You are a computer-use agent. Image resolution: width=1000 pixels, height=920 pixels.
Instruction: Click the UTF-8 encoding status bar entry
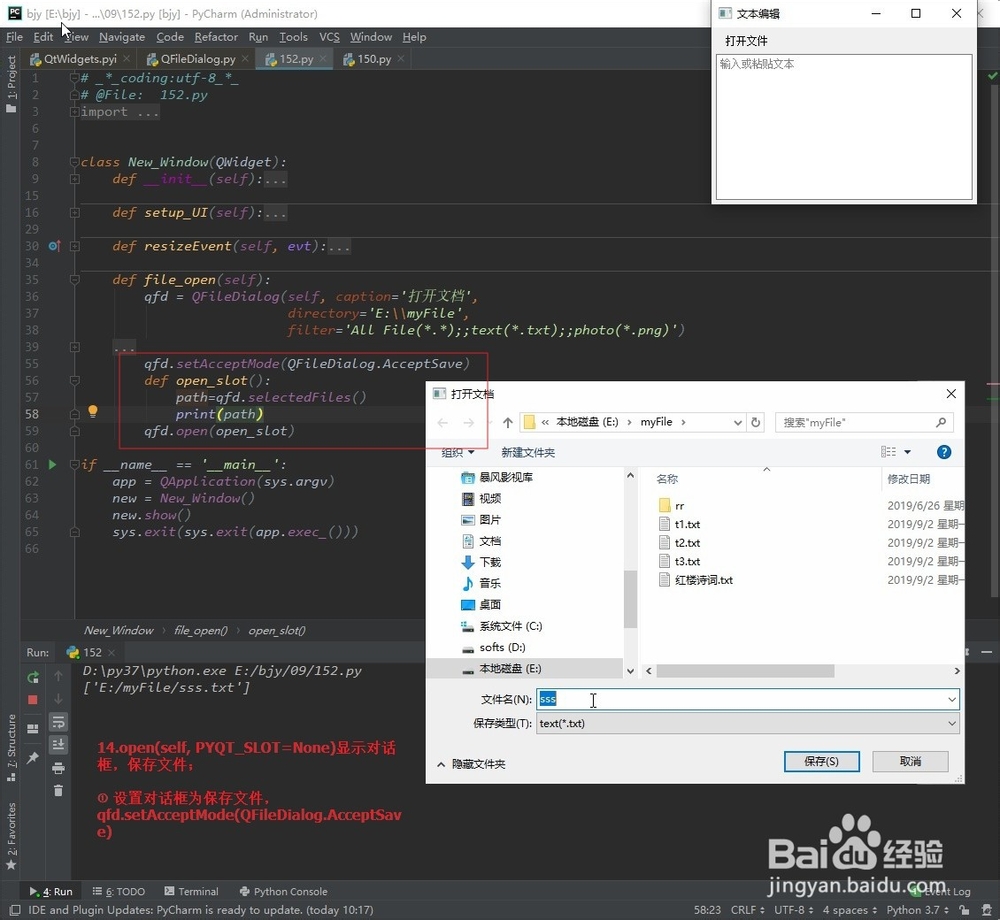793,910
